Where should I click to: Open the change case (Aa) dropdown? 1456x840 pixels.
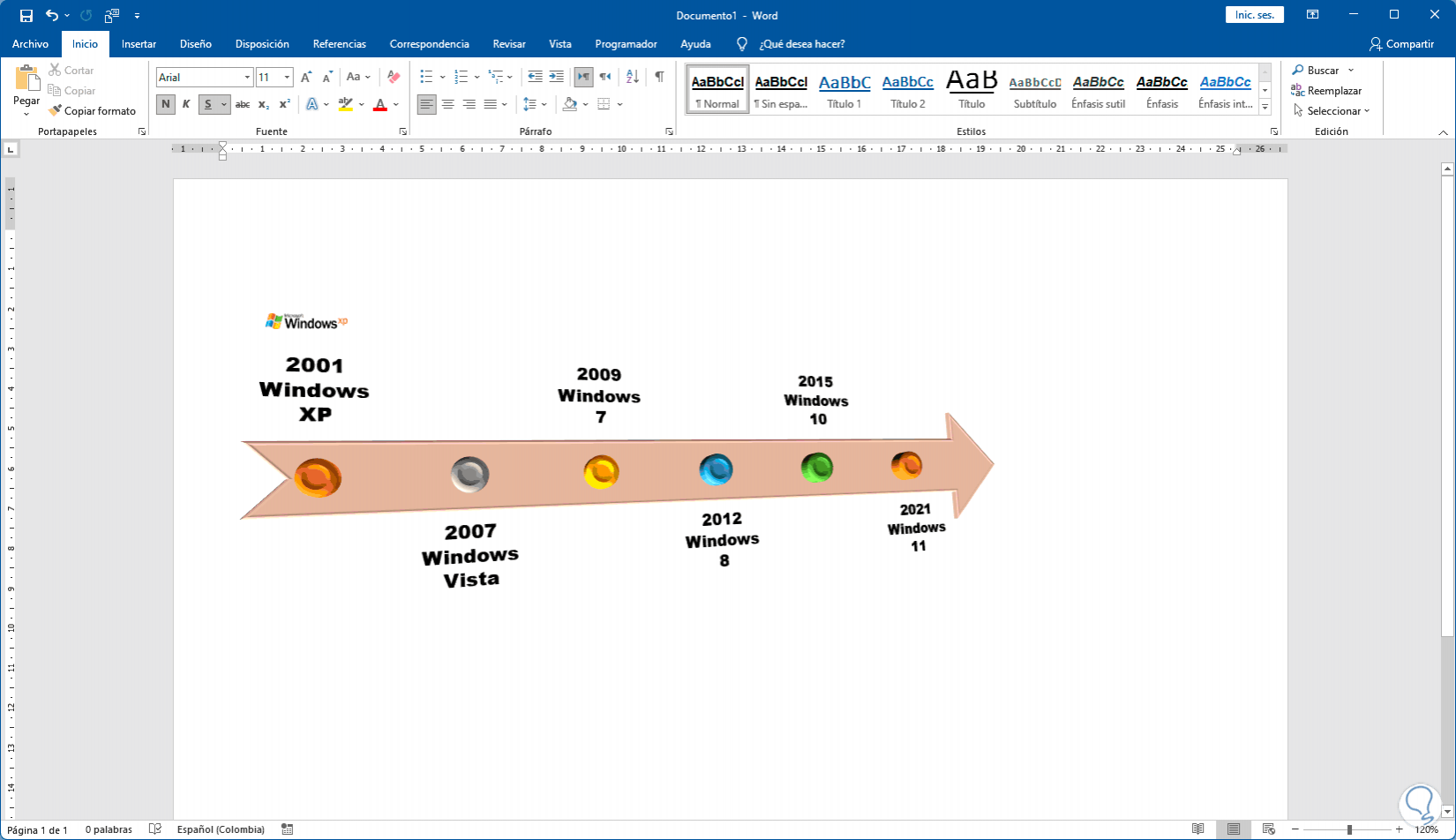[357, 78]
